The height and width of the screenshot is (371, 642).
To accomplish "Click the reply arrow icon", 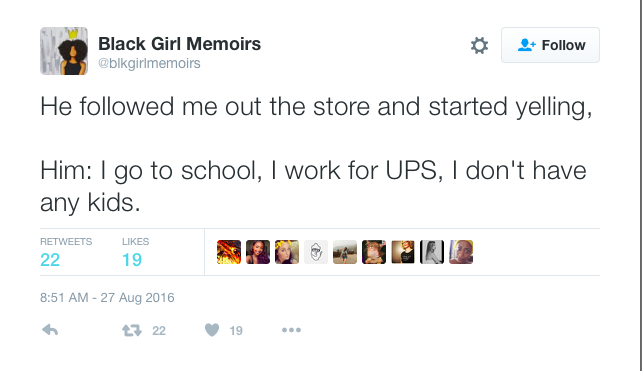I will [50, 330].
